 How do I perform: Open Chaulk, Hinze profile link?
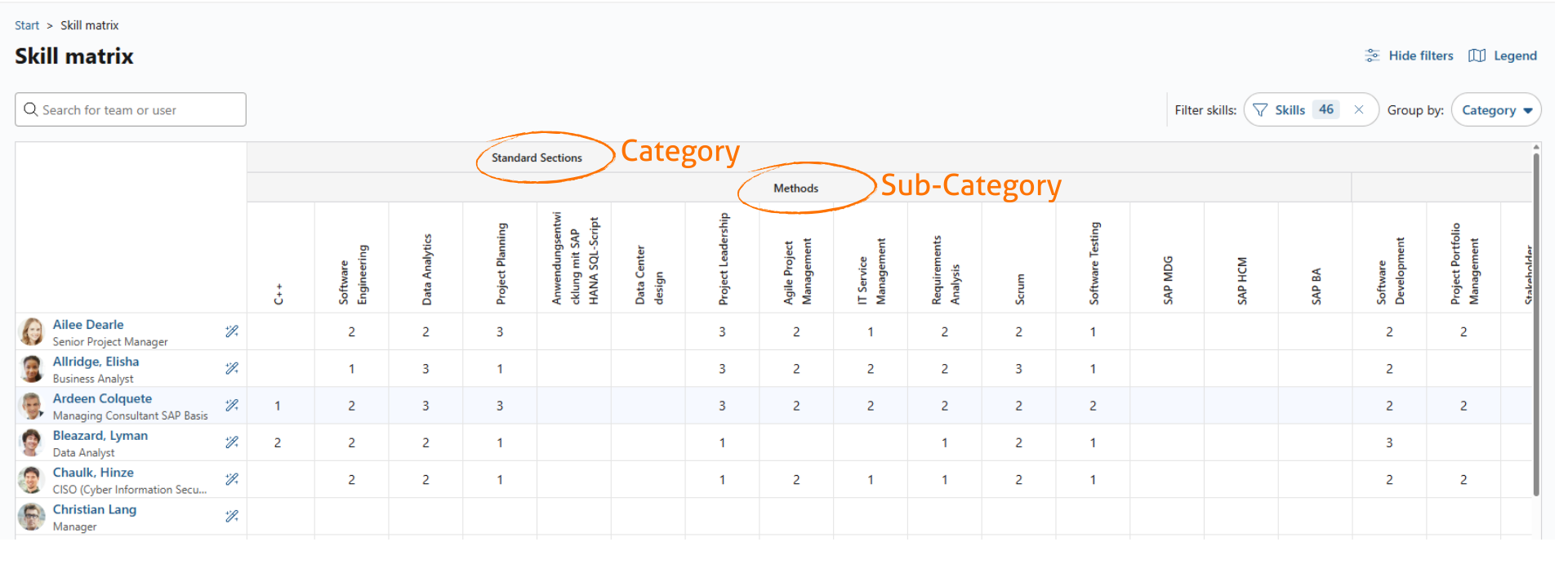[93, 472]
